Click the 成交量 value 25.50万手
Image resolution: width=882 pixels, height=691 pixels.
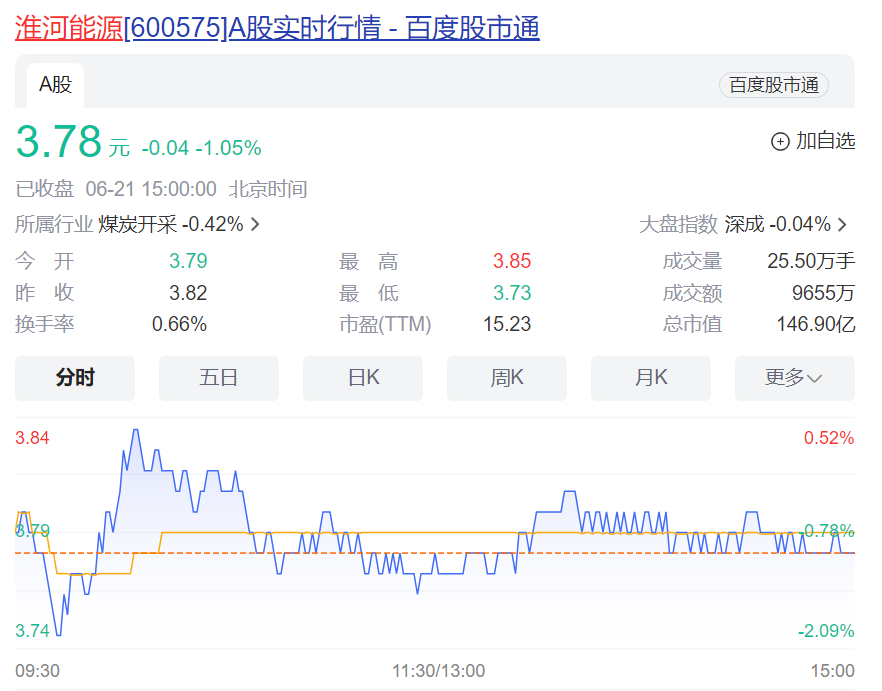(811, 261)
